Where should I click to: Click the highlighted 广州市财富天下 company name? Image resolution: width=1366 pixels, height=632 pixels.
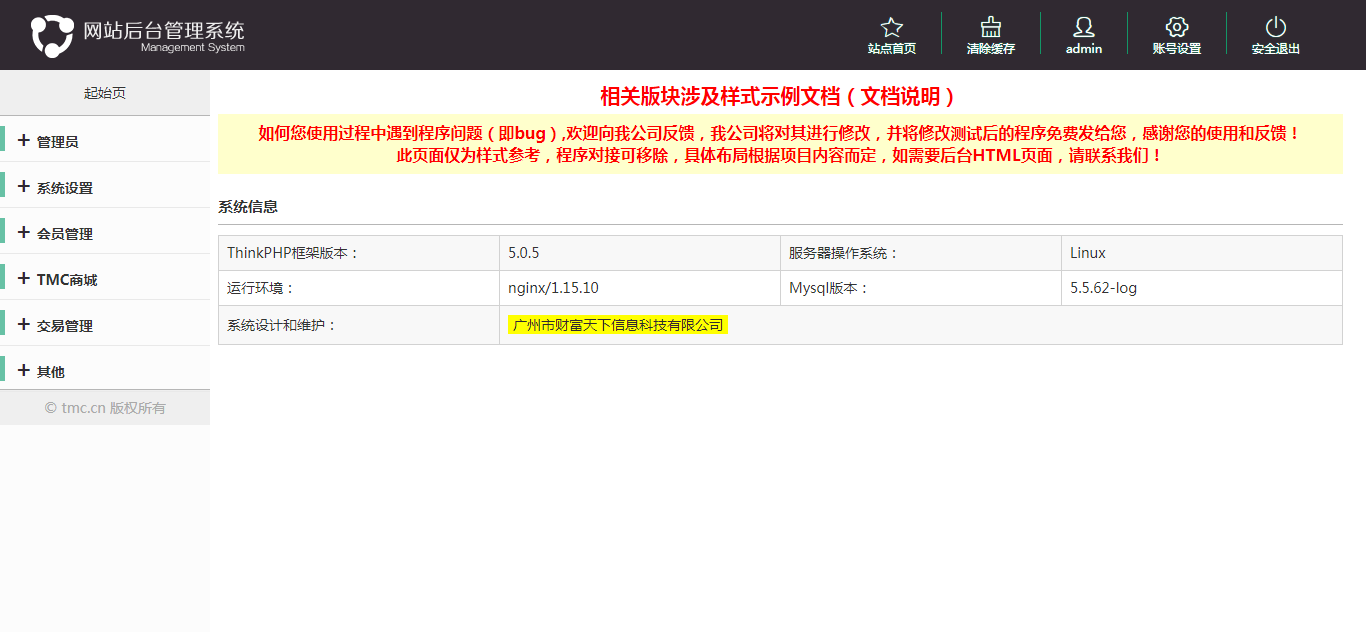tap(617, 326)
